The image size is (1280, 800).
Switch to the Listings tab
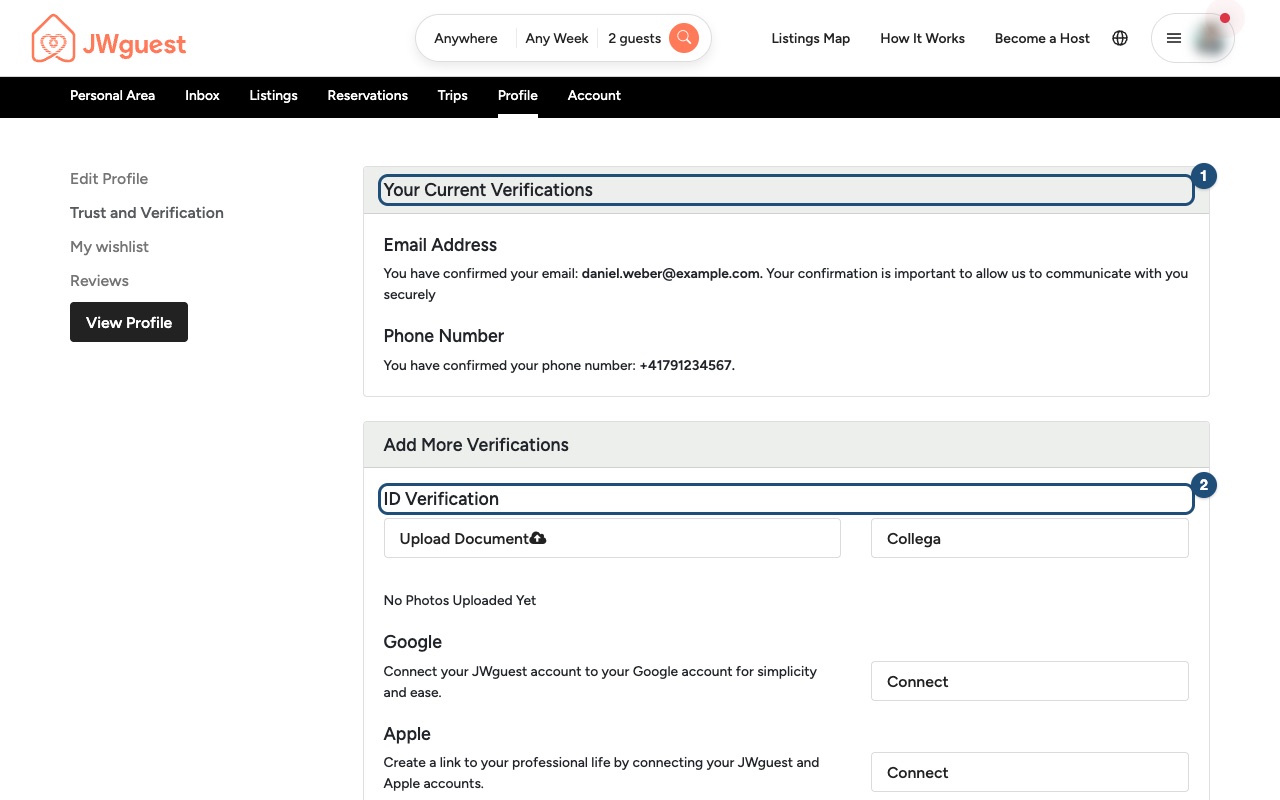point(273,96)
